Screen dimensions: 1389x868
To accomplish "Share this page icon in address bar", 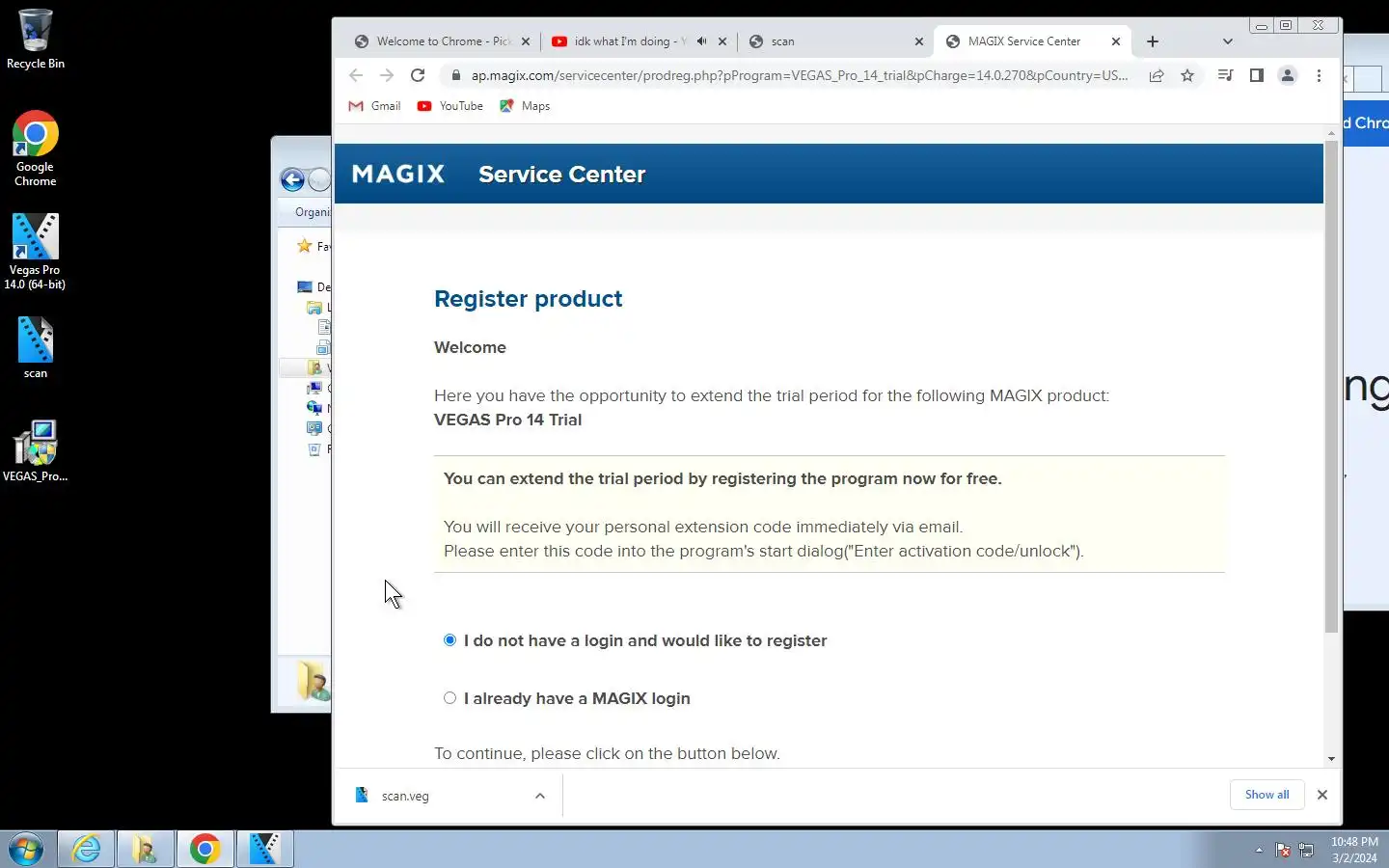I will 1157,75.
